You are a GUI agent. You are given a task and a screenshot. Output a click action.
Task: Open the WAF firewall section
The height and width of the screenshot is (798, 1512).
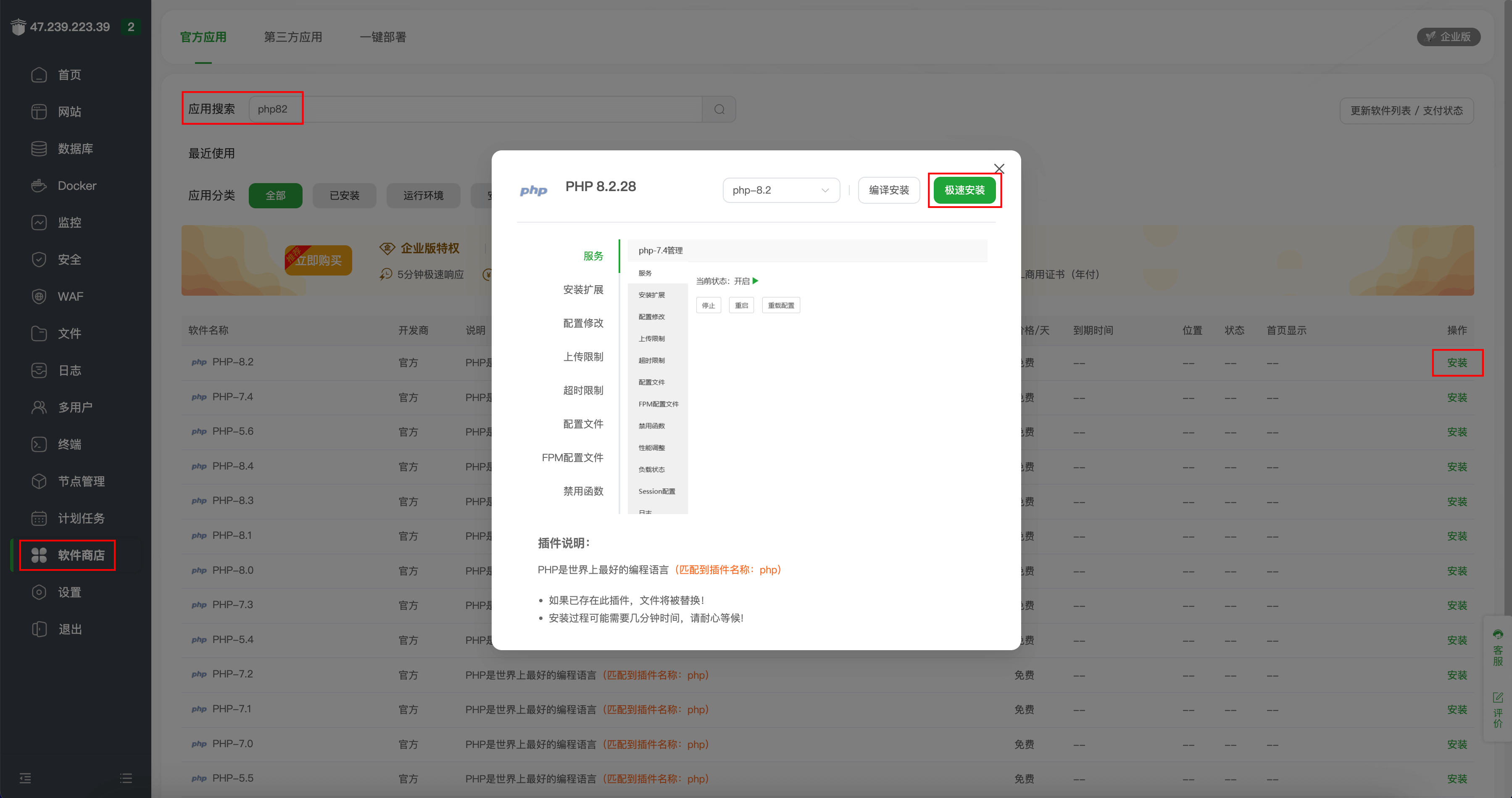click(x=71, y=297)
